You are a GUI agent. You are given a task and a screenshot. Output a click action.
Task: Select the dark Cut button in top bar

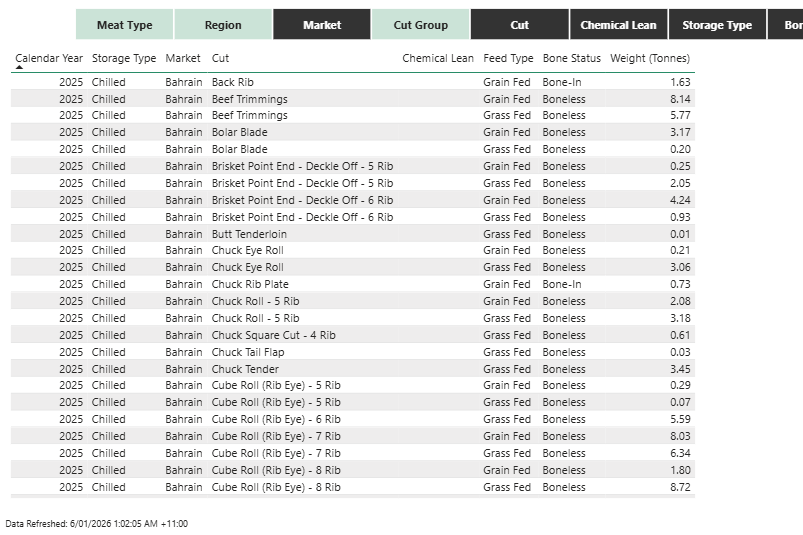tap(519, 25)
